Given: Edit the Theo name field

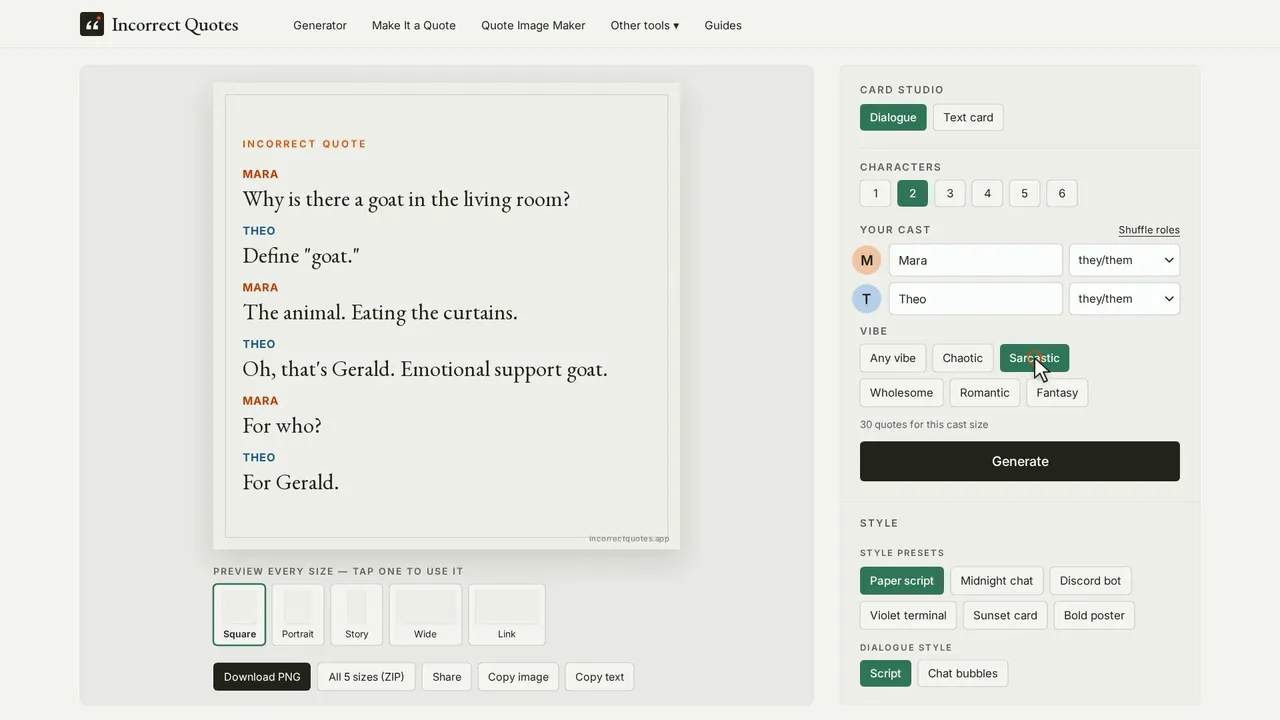Looking at the screenshot, I should click(975, 299).
